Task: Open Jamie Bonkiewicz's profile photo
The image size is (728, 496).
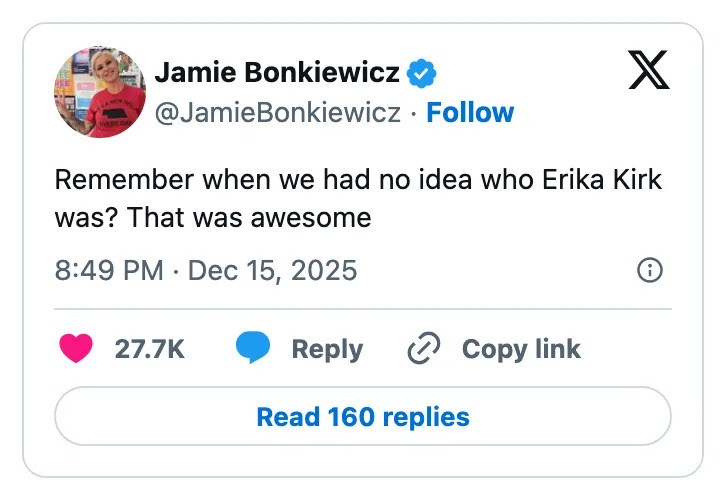Action: coord(99,91)
